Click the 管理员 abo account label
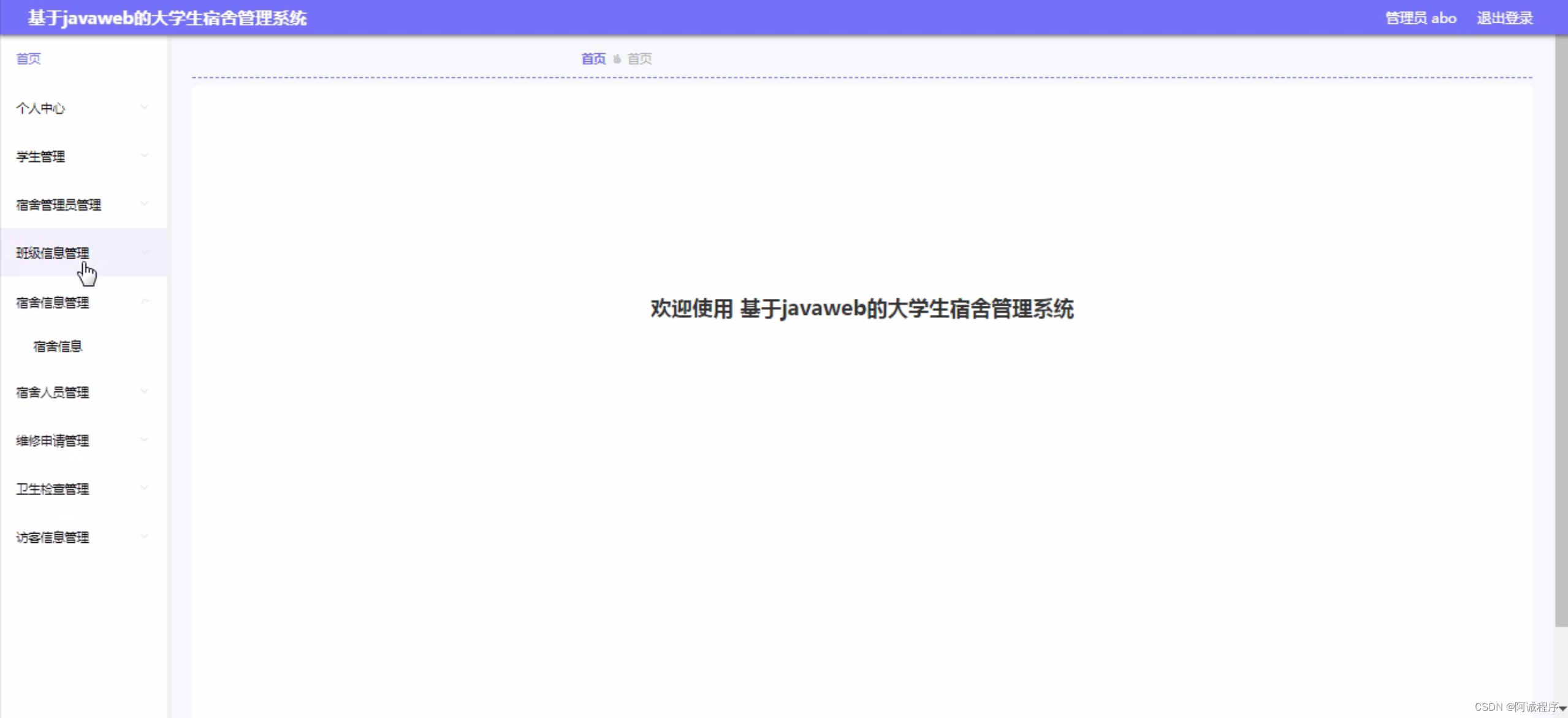Image resolution: width=1568 pixels, height=718 pixels. 1420,17
